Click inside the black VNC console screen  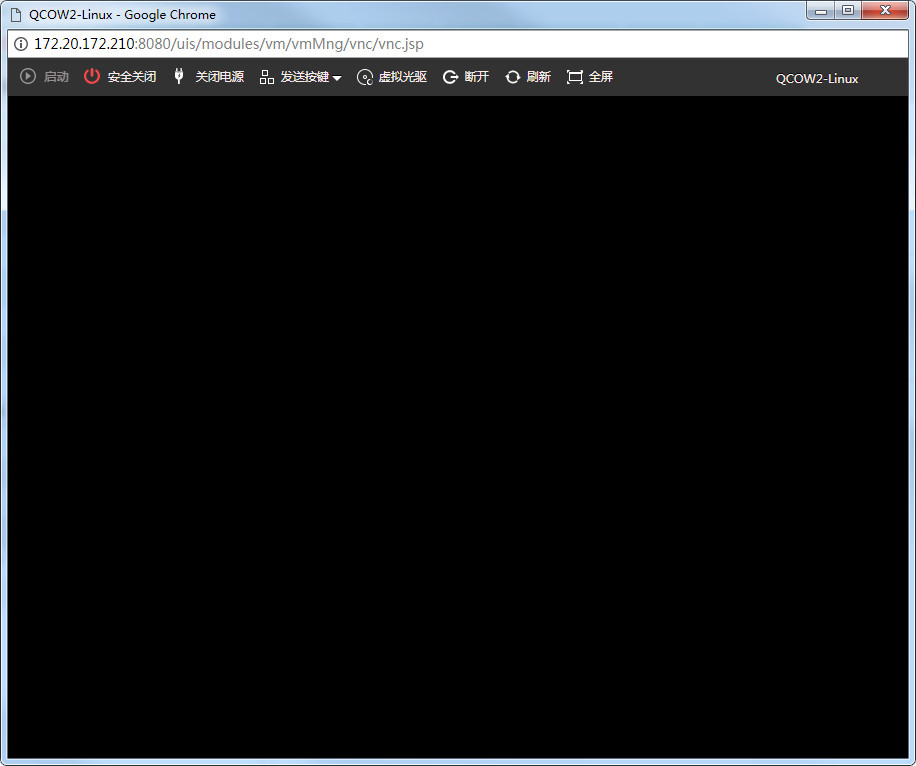[x=457, y=427]
